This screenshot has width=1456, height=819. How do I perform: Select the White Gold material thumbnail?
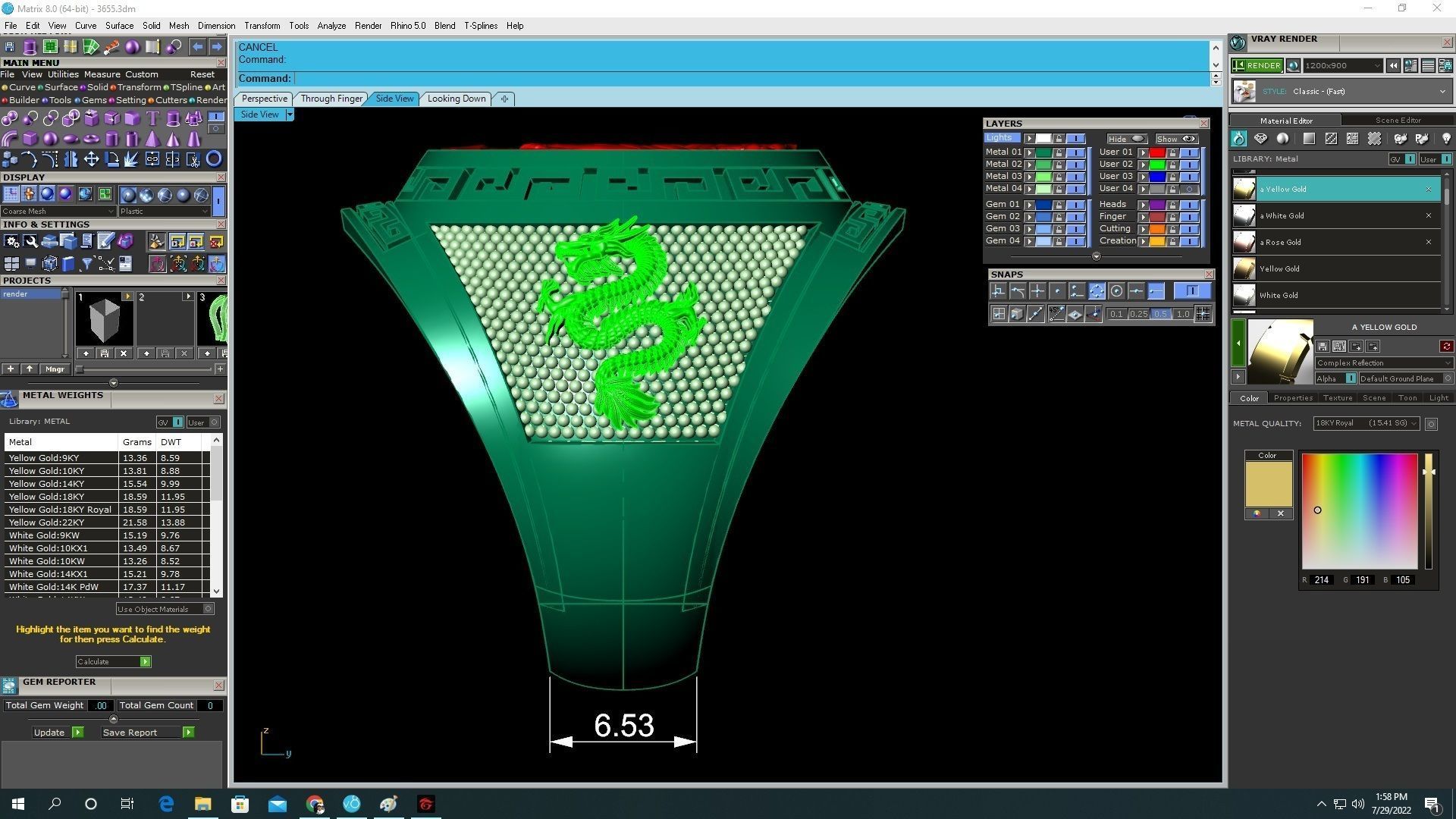coord(1244,295)
